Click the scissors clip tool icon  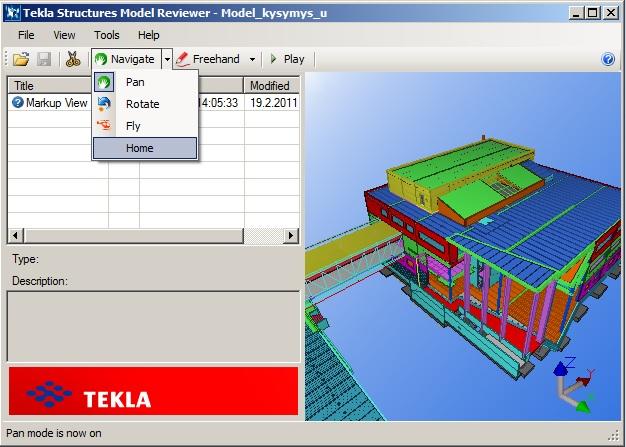pos(73,59)
